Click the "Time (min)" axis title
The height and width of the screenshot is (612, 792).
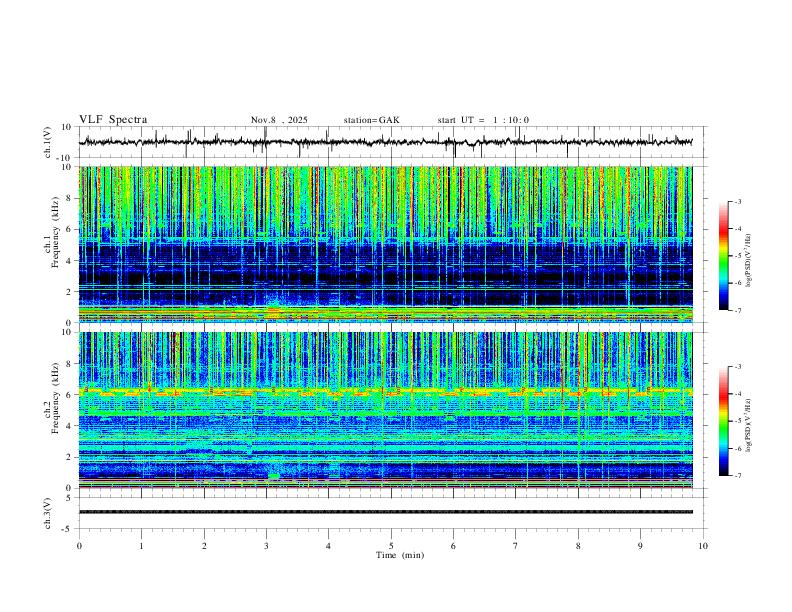400,555
